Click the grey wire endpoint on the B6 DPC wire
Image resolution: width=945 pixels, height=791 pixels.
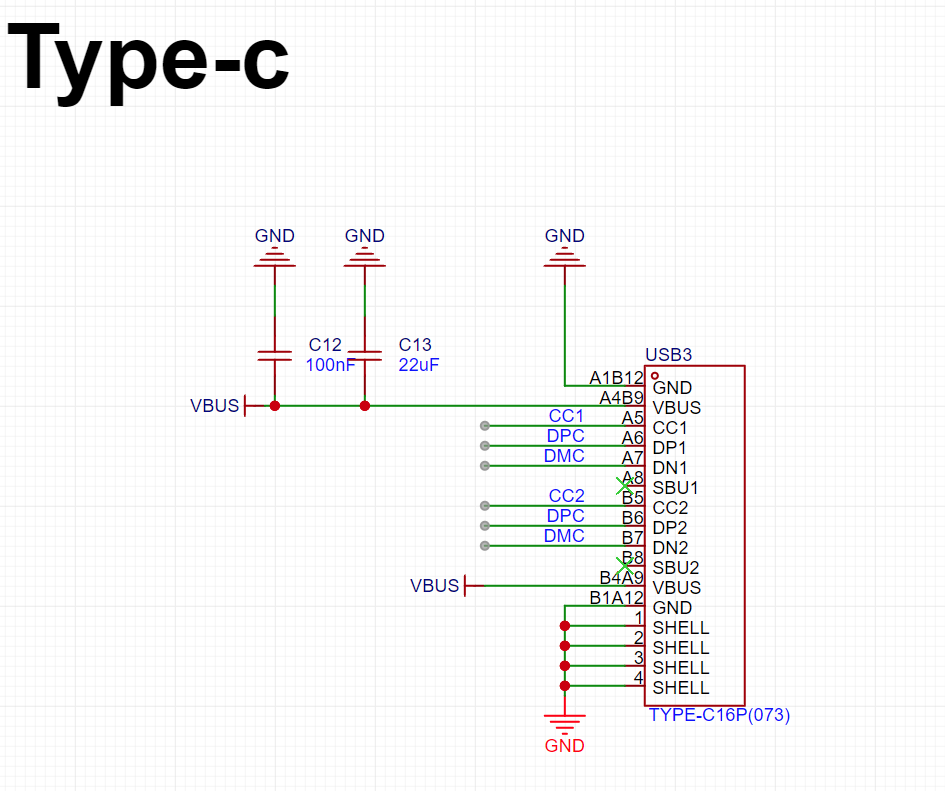tap(485, 526)
